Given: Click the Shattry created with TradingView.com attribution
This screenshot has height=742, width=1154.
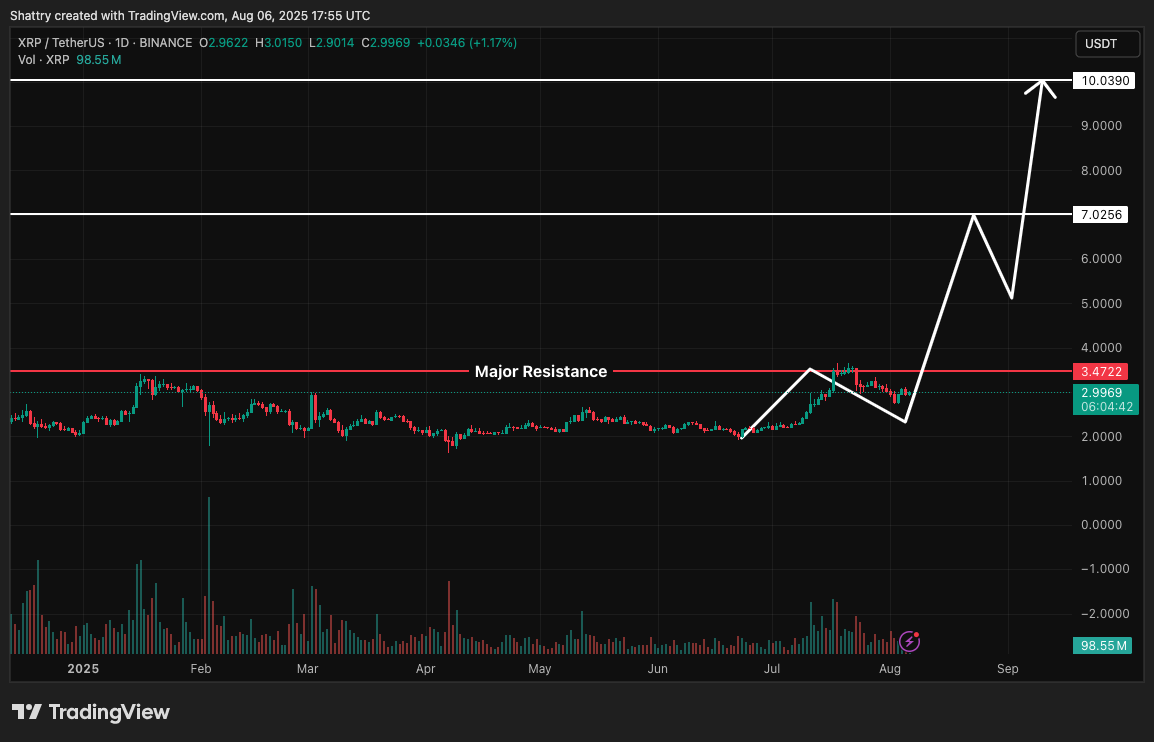Looking at the screenshot, I should 190,15.
